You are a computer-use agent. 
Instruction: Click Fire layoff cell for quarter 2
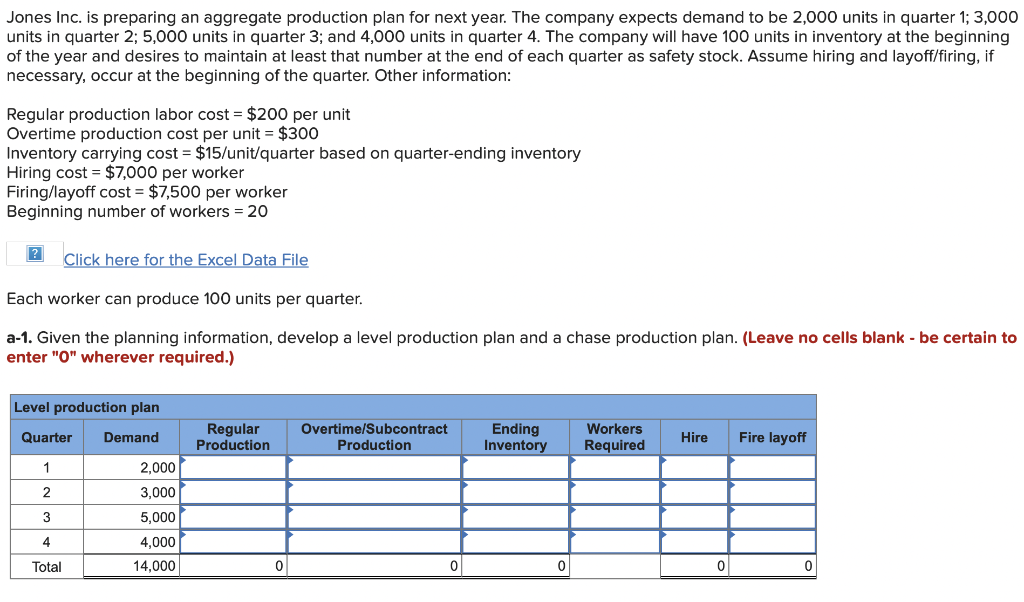point(772,492)
